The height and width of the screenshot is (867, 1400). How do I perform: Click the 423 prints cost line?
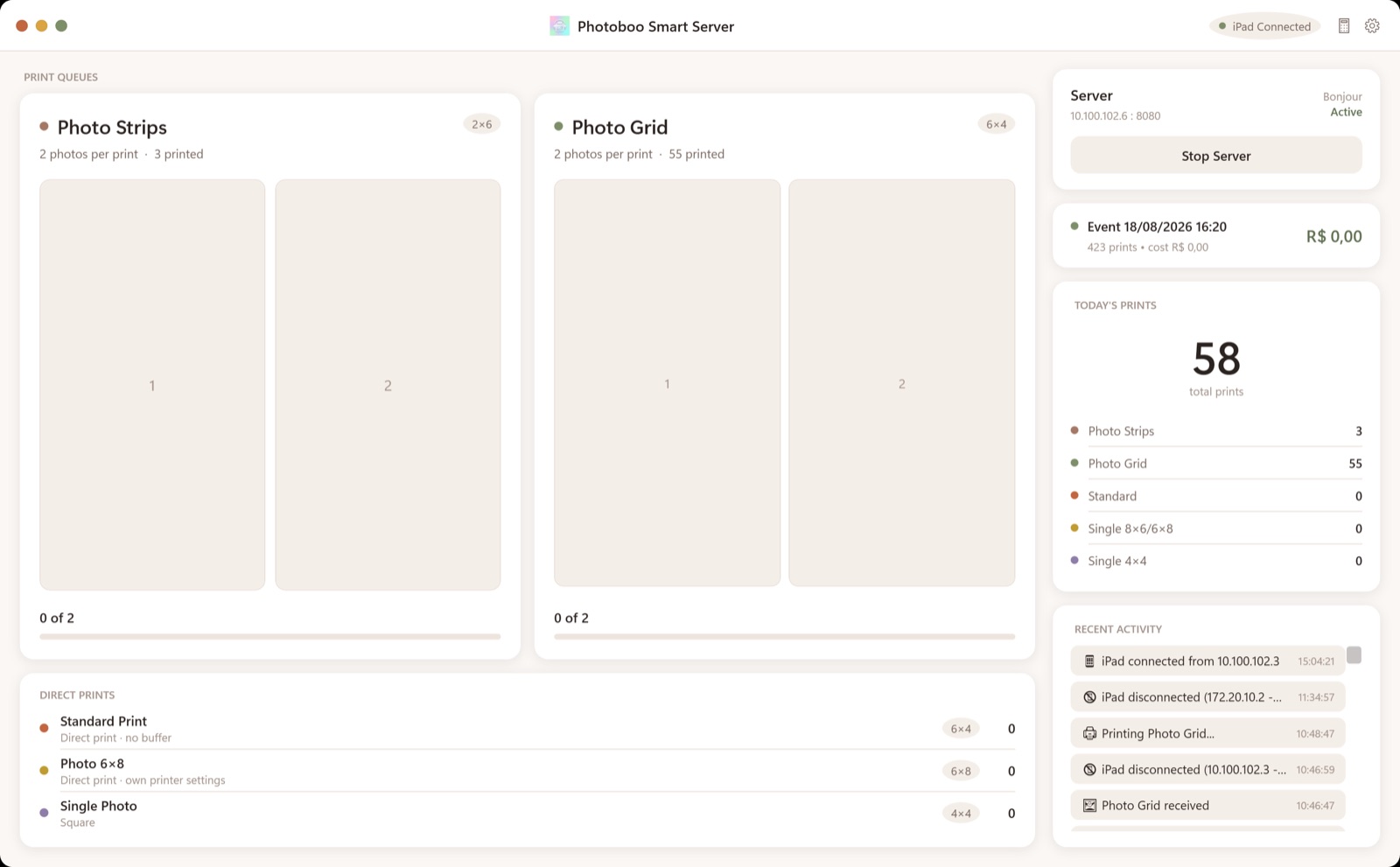tap(1147, 248)
